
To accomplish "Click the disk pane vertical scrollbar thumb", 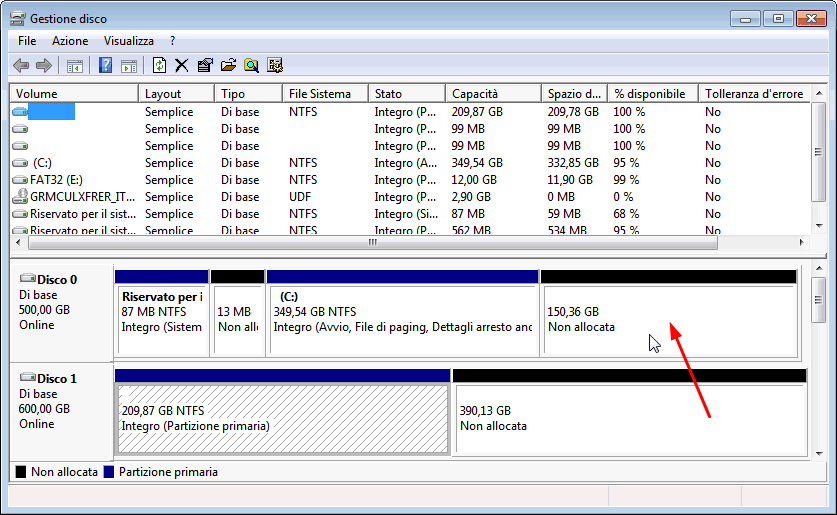I will (819, 299).
